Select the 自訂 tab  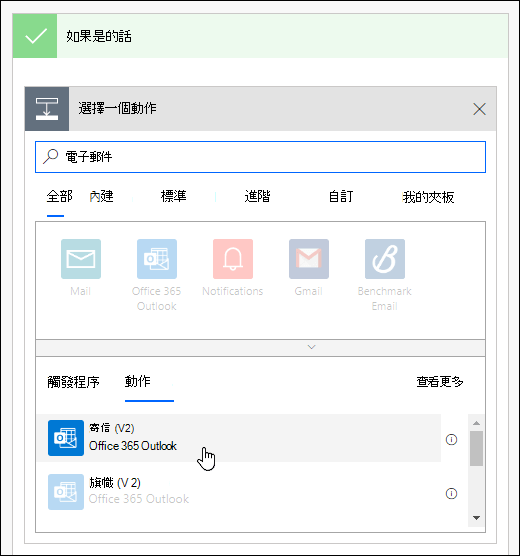[x=341, y=196]
